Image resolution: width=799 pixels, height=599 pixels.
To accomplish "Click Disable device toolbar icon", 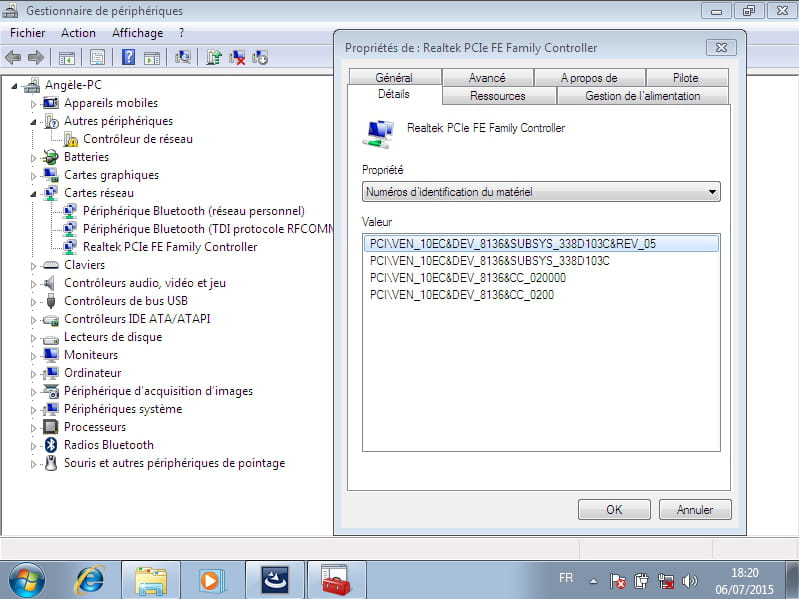I will click(x=260, y=57).
